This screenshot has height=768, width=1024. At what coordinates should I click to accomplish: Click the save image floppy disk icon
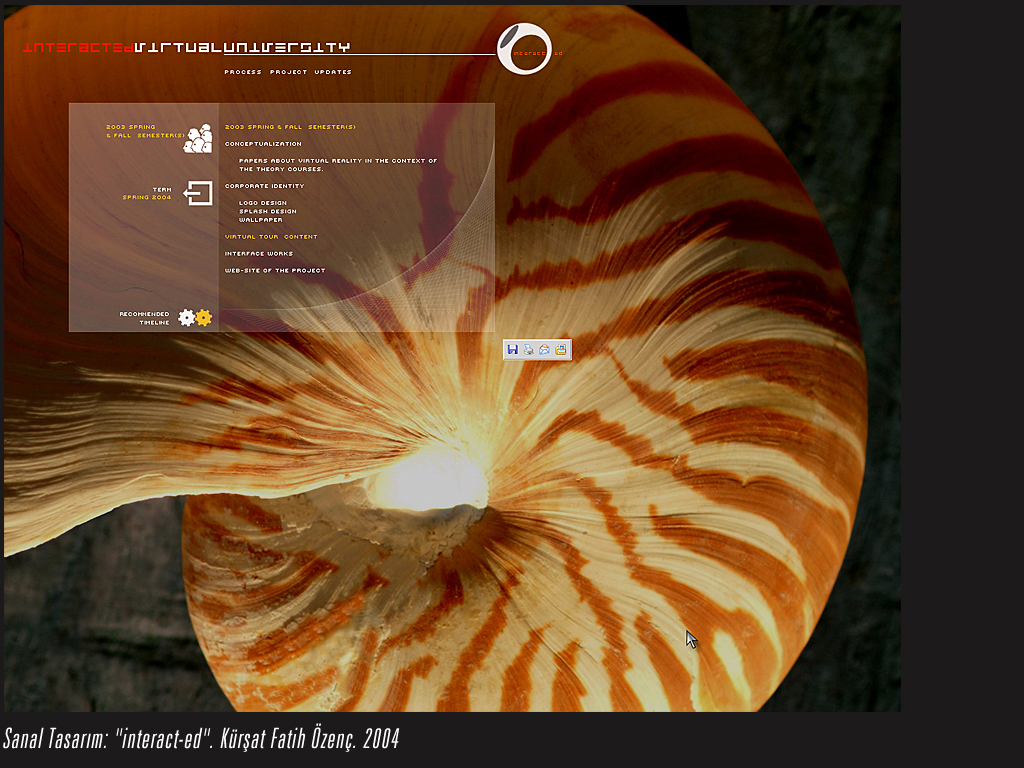513,350
